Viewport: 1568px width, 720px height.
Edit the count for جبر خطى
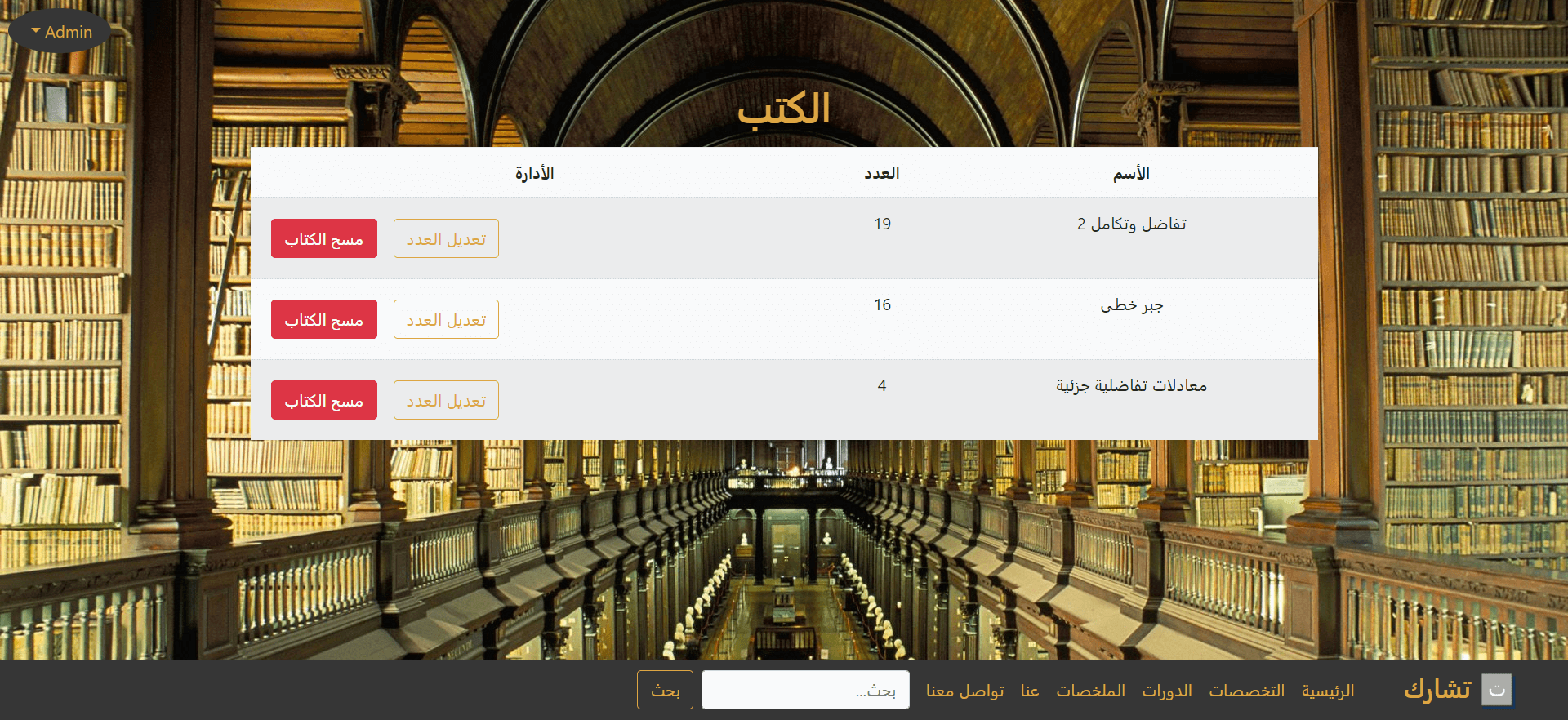(446, 319)
